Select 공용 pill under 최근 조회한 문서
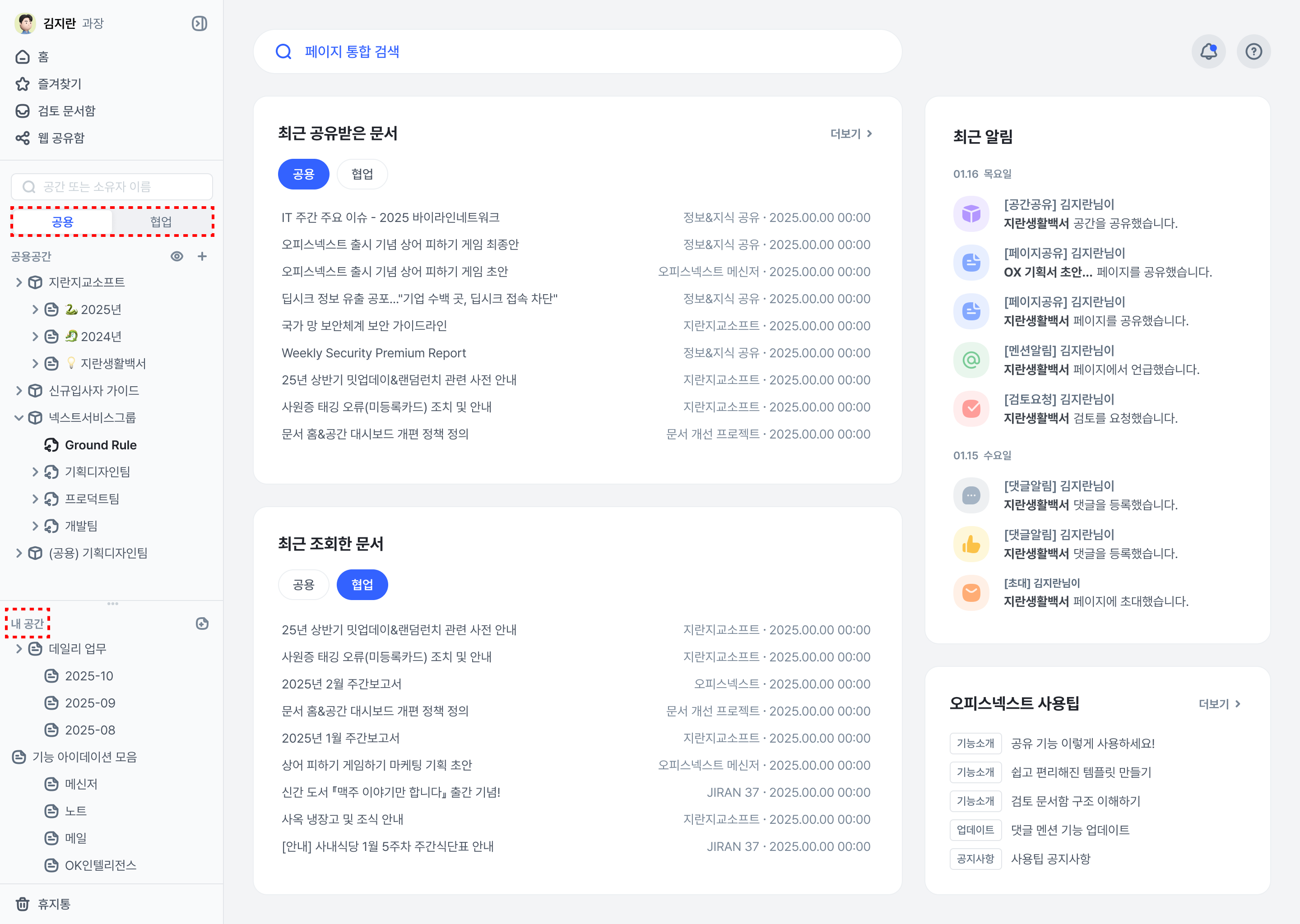The height and width of the screenshot is (924, 1300). (x=303, y=585)
